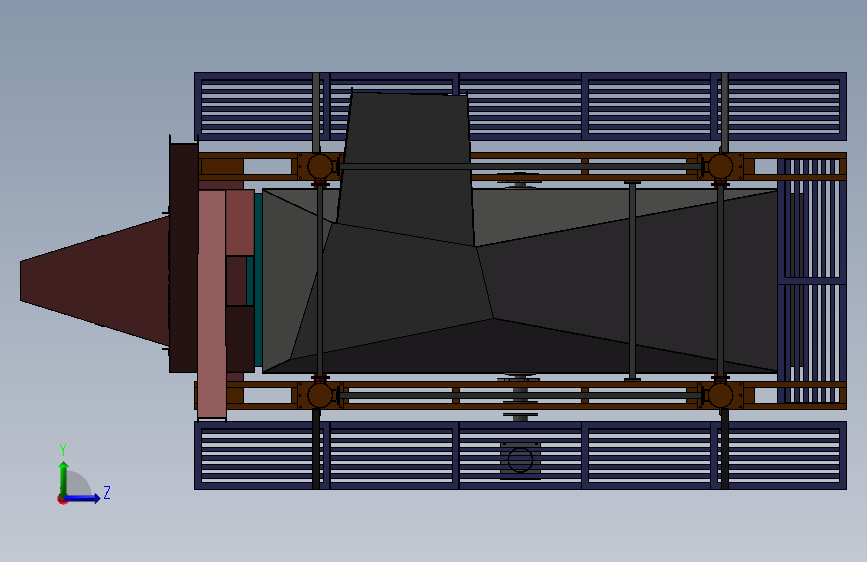Select the top blue railing platform
This screenshot has height=562, width=867.
520,106
